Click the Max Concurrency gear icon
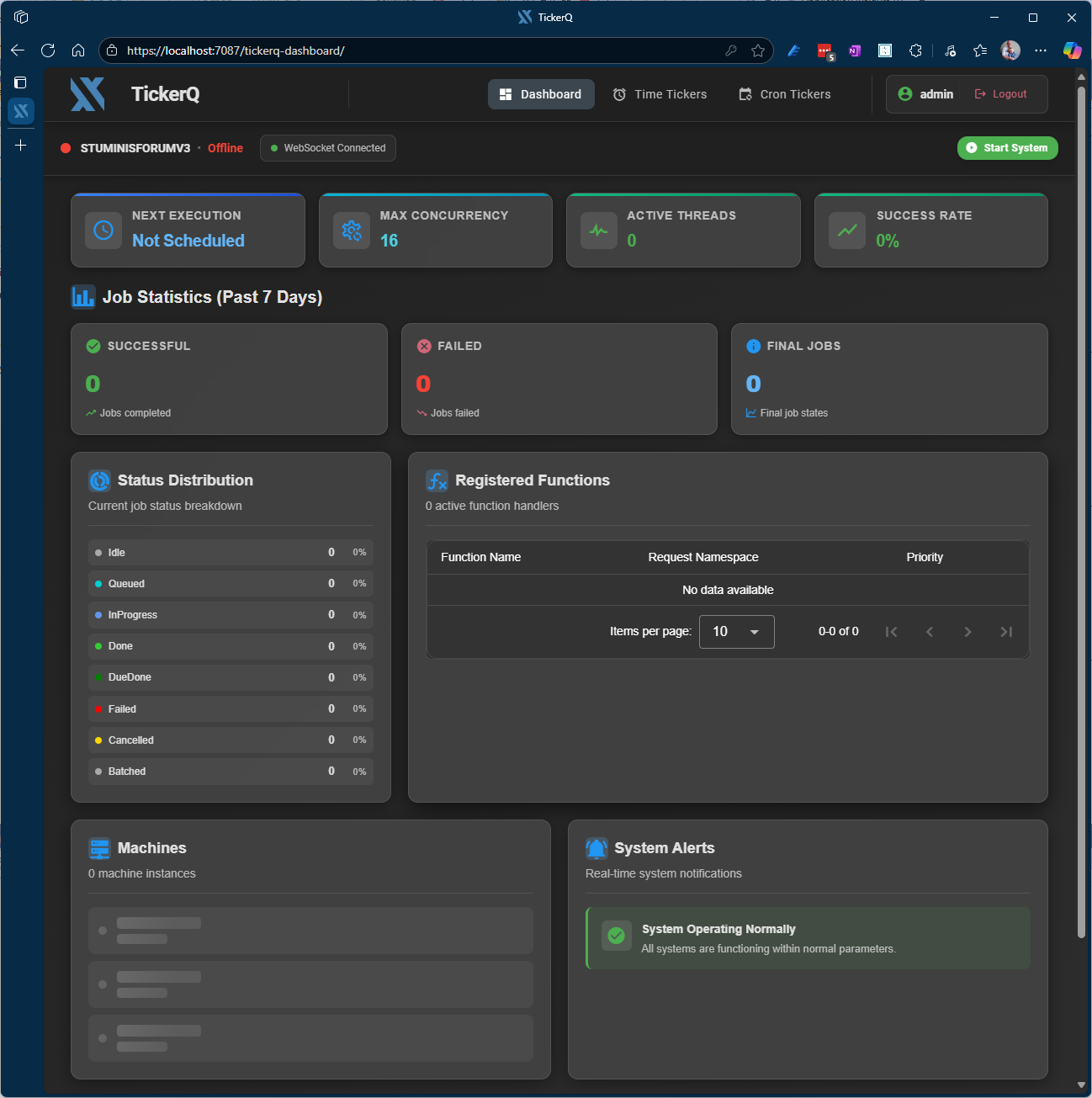 [351, 230]
